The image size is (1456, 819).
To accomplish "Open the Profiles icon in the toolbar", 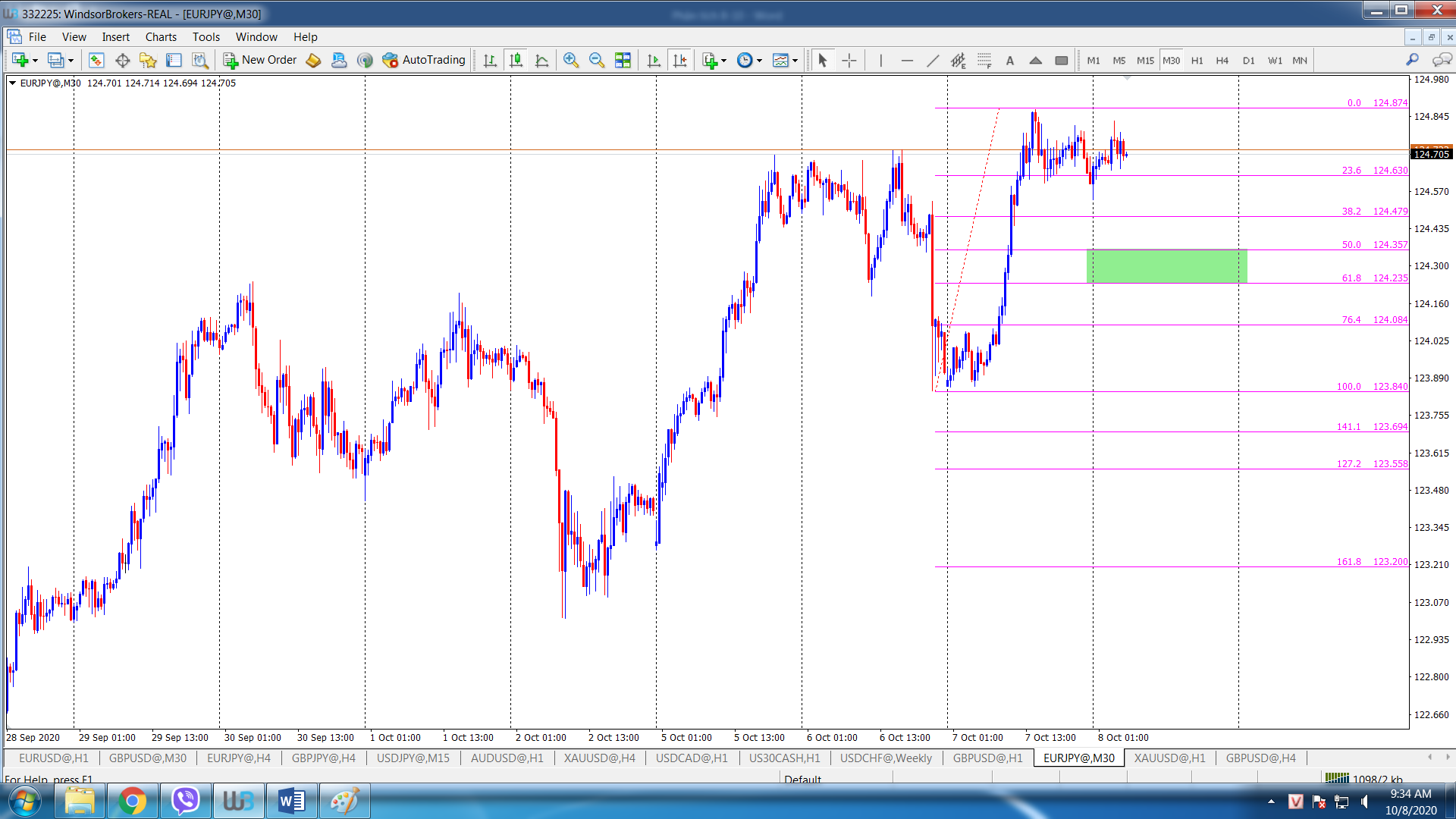I will (55, 60).
